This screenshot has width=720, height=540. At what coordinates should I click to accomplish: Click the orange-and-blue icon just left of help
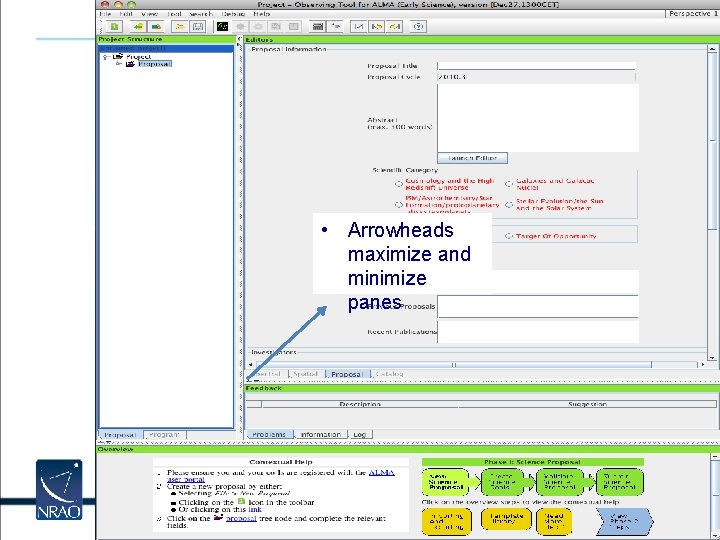coord(395,27)
